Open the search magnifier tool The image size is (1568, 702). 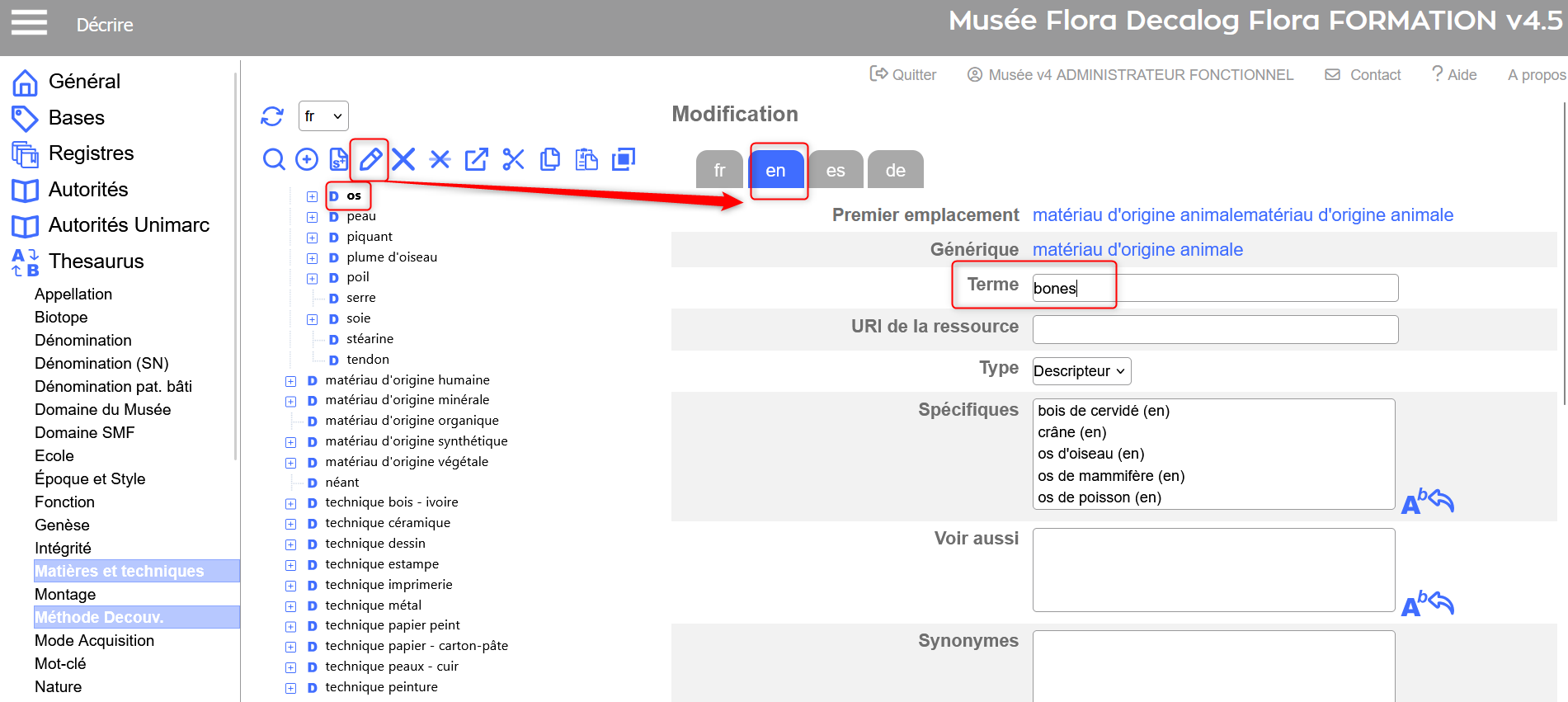pyautogui.click(x=274, y=159)
